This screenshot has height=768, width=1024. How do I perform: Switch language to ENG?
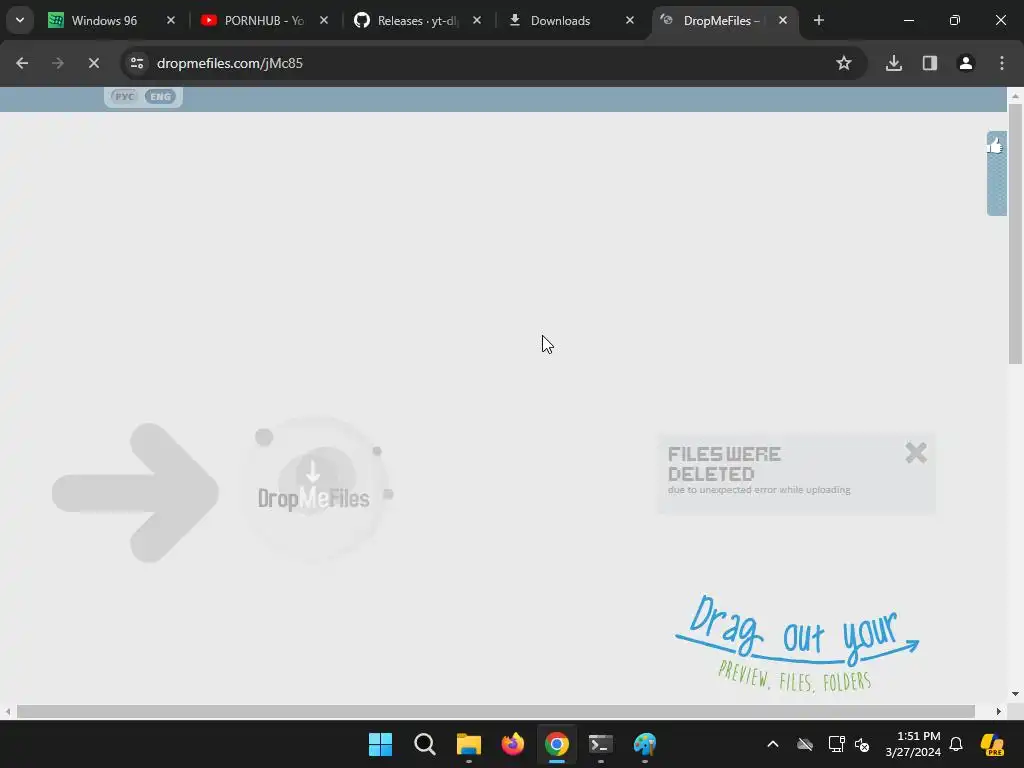160,97
